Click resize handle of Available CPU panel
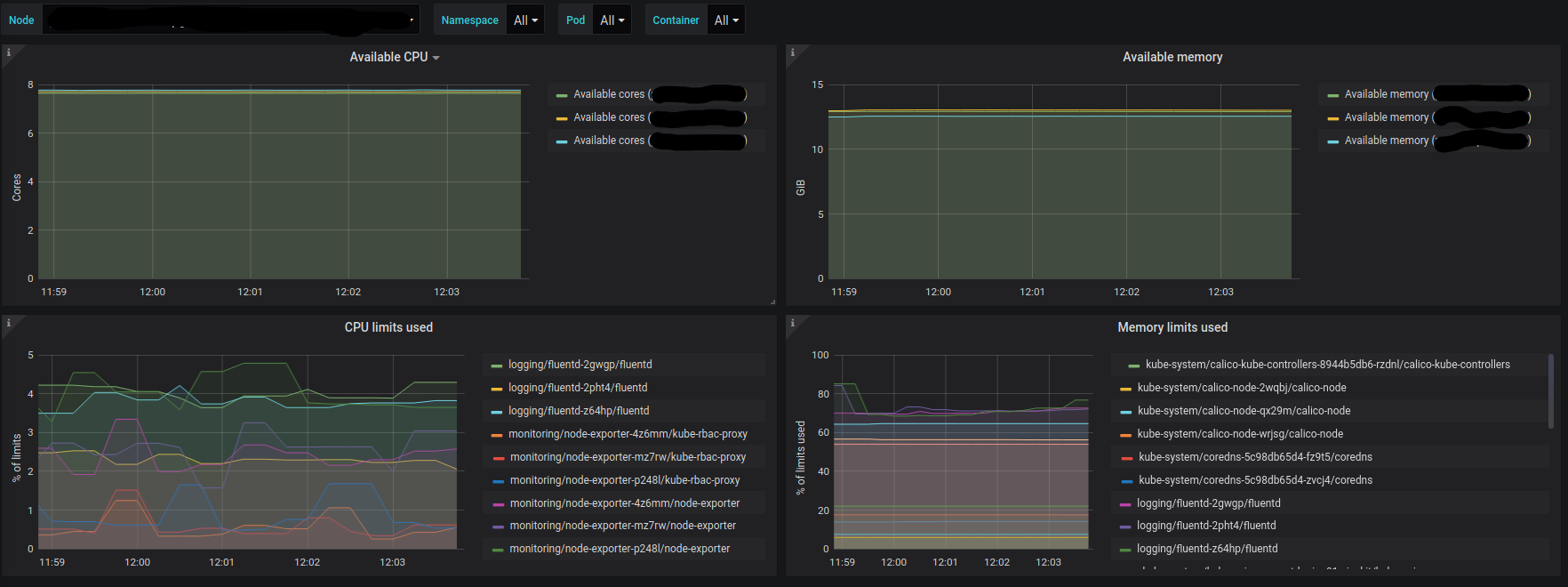 click(x=772, y=302)
